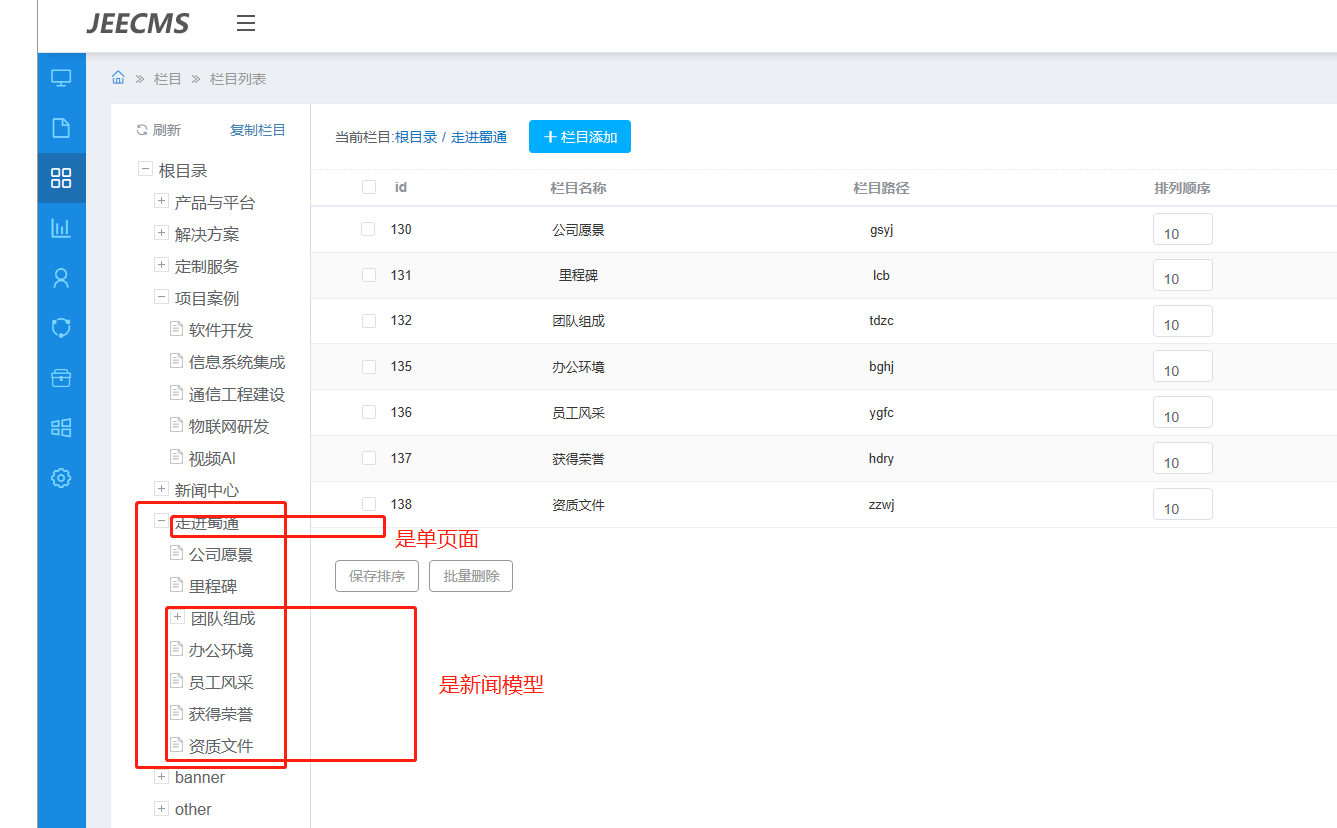The height and width of the screenshot is (828, 1337).
Task: Click the refresh icon beside 刷新
Action: 142,130
